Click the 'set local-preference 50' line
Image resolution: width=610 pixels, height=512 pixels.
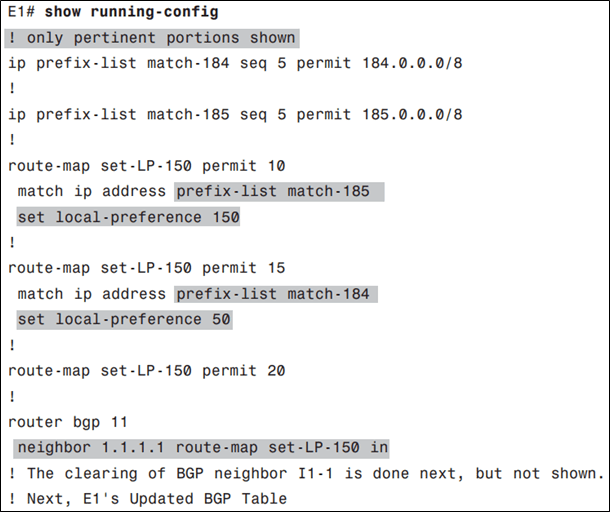click(124, 320)
